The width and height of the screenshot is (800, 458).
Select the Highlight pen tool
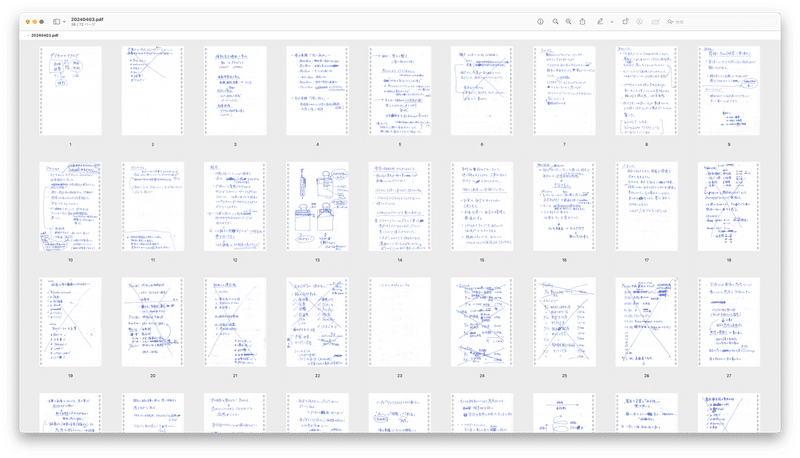click(x=600, y=21)
